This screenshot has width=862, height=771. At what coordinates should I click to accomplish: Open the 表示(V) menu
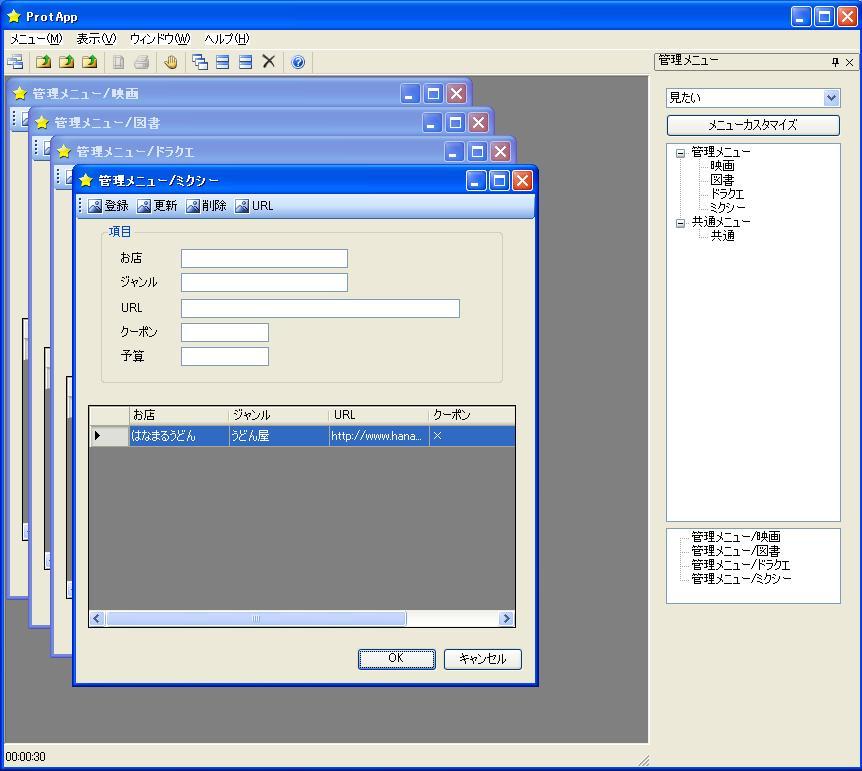(96, 39)
